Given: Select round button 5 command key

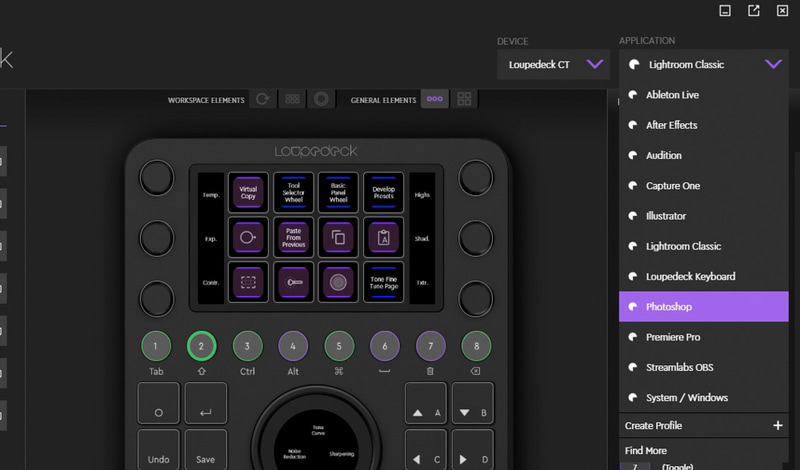Looking at the screenshot, I should (x=339, y=346).
